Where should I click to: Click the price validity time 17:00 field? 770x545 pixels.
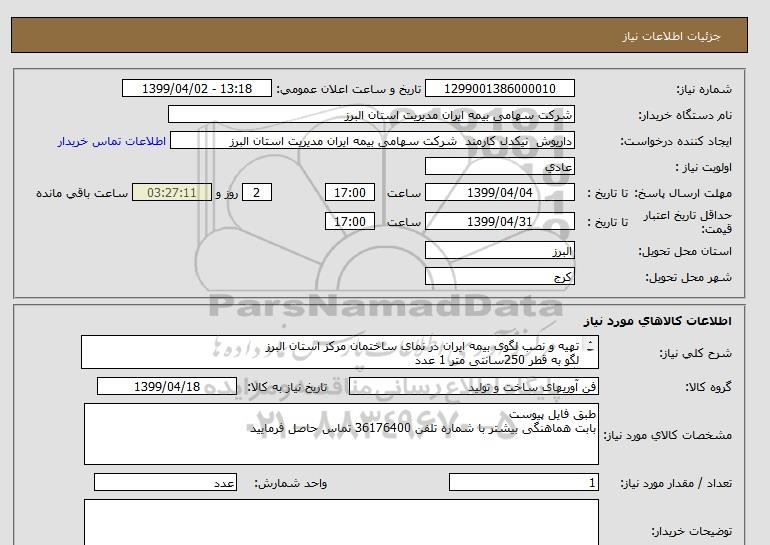[x=350, y=221]
